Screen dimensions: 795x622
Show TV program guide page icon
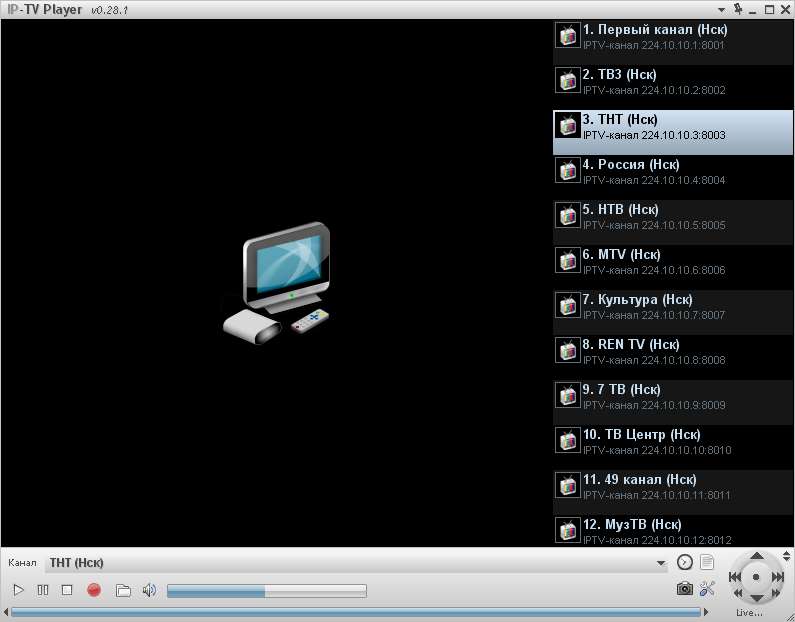[707, 562]
